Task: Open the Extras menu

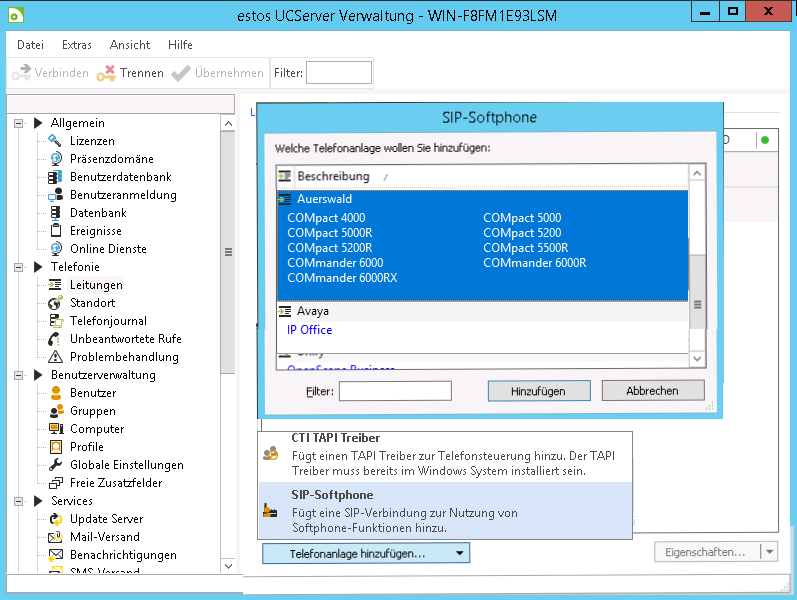Action: pos(76,45)
